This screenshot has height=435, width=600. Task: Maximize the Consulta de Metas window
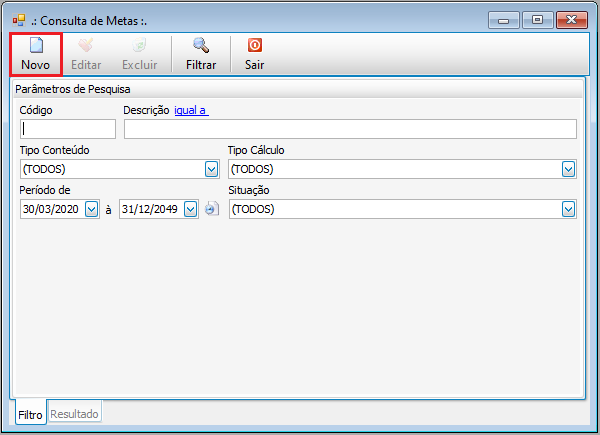[x=537, y=20]
